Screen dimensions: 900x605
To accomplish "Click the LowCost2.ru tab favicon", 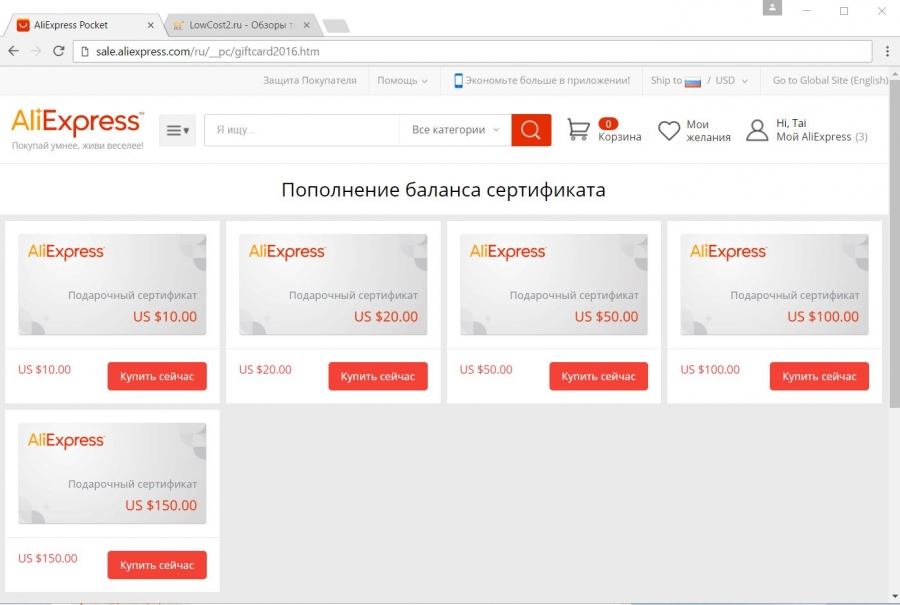I will click(179, 25).
